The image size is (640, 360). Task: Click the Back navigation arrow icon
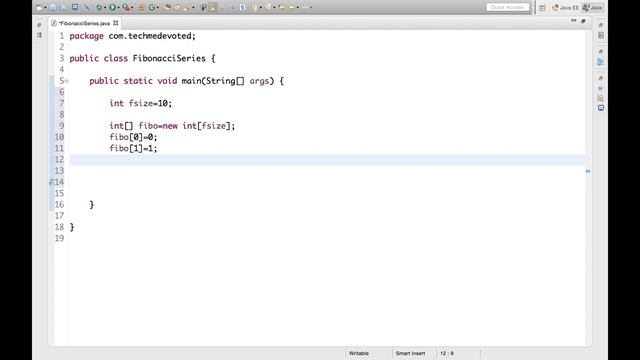point(291,7)
